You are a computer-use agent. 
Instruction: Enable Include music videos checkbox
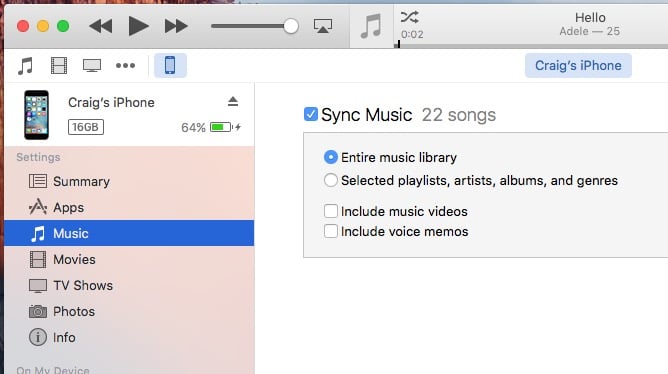click(x=331, y=211)
